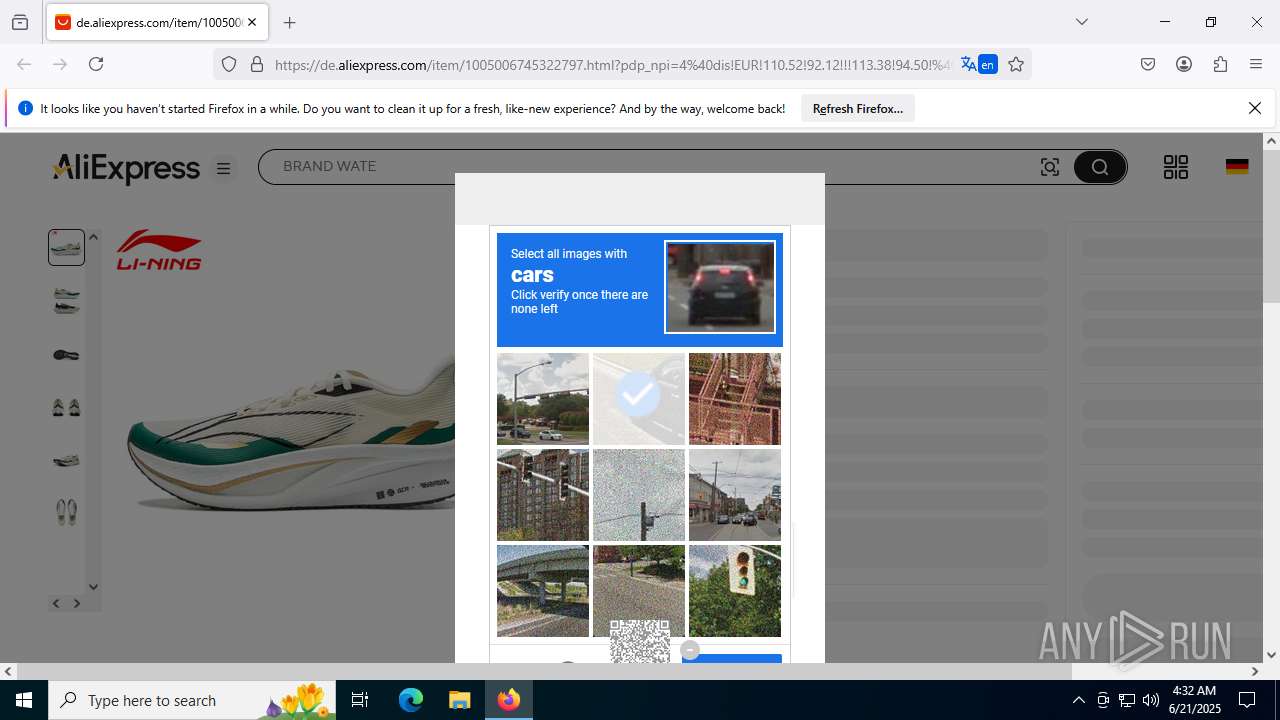Click the page vertical scrollbar thumb

point(1271,226)
